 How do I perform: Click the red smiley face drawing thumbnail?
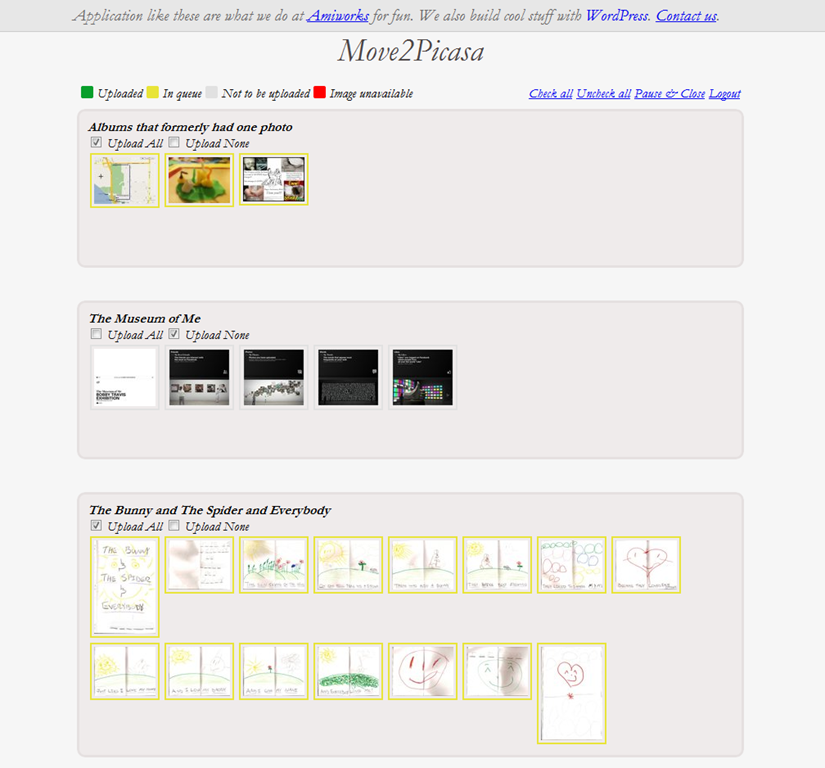422,671
